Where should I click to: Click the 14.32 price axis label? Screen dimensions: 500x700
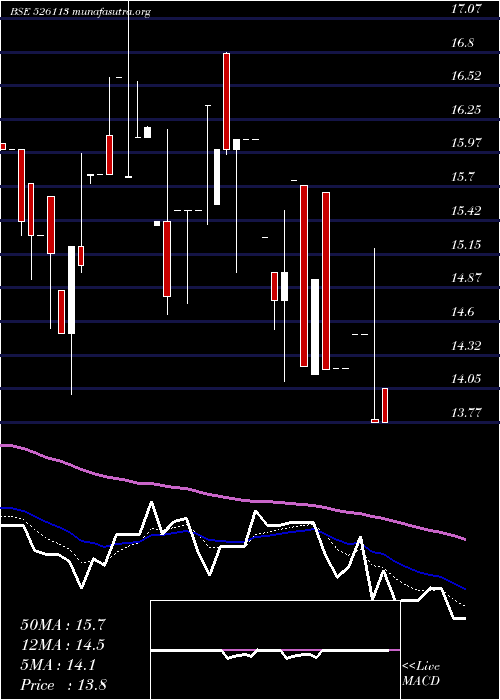click(x=466, y=345)
